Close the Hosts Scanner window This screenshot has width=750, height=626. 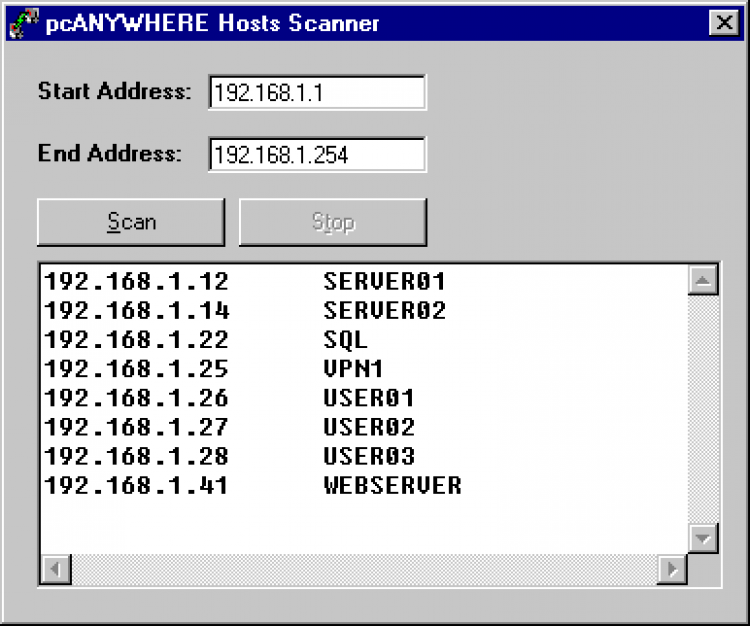(x=725, y=23)
